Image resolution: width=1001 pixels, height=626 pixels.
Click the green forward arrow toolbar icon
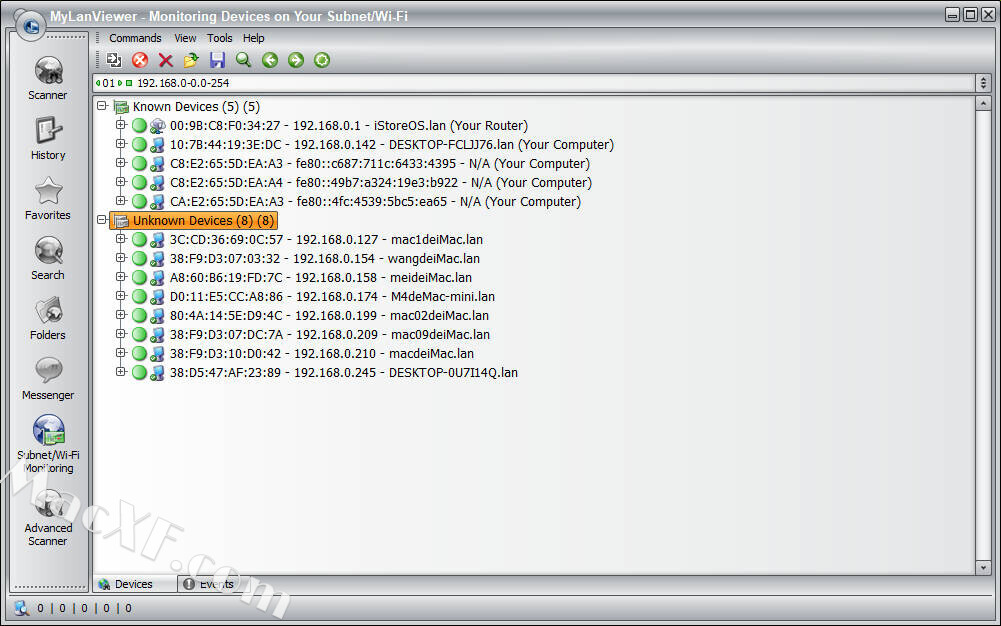(296, 60)
